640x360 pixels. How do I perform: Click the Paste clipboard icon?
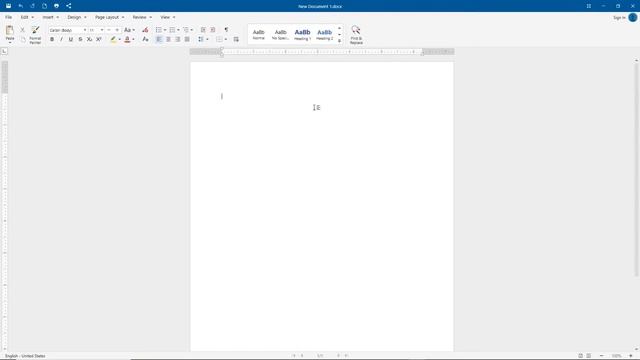10,30
